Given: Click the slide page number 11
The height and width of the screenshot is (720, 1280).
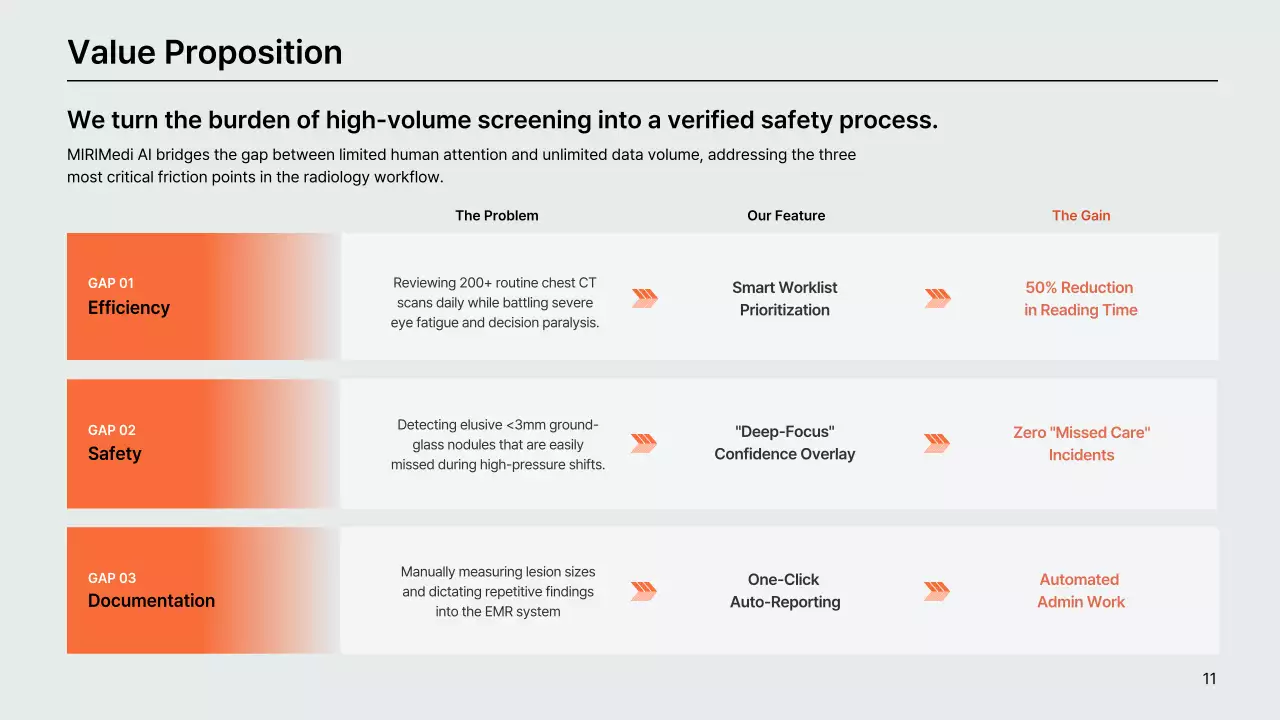Looking at the screenshot, I should 1209,679.
